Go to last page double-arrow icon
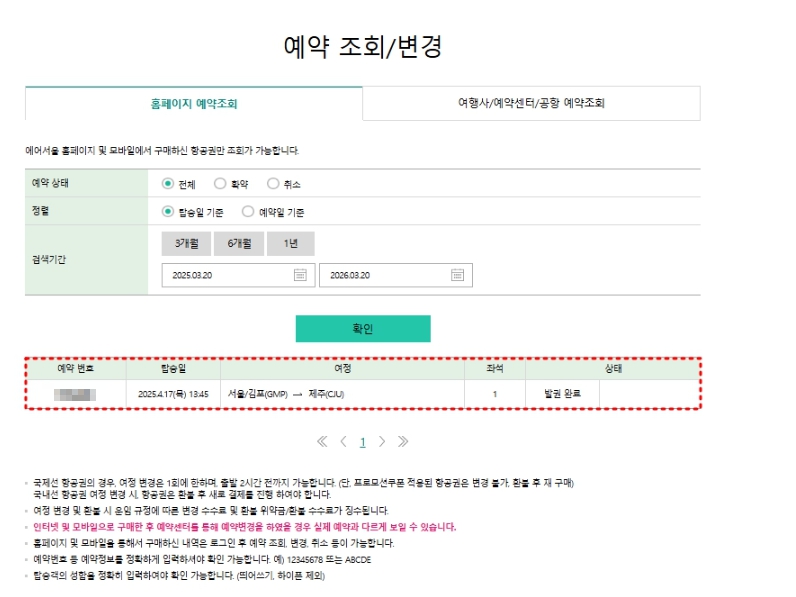The width and height of the screenshot is (796, 597). [x=403, y=442]
